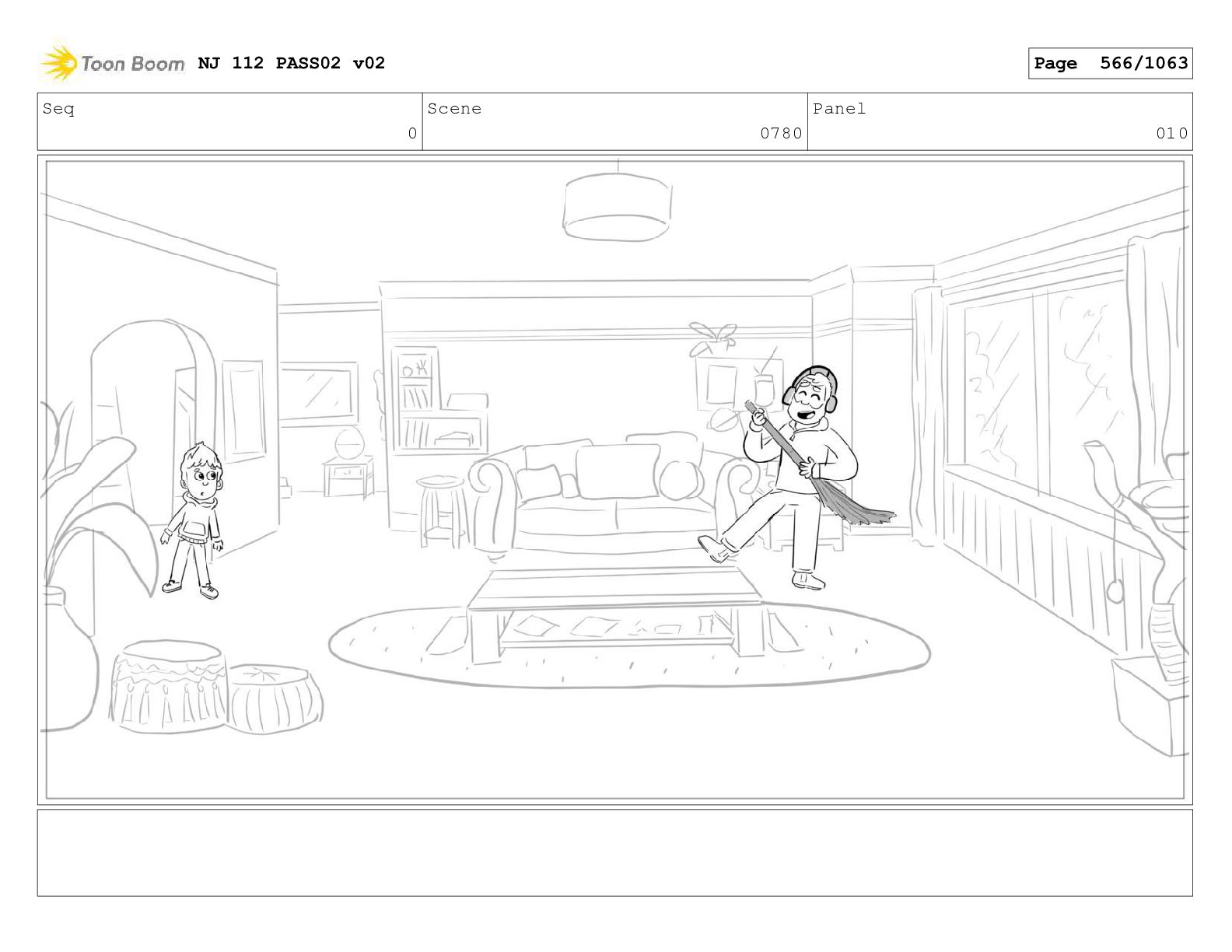This screenshot has height=952, width=1232.
Task: Click the Toon Boom logo
Action: tap(113, 64)
